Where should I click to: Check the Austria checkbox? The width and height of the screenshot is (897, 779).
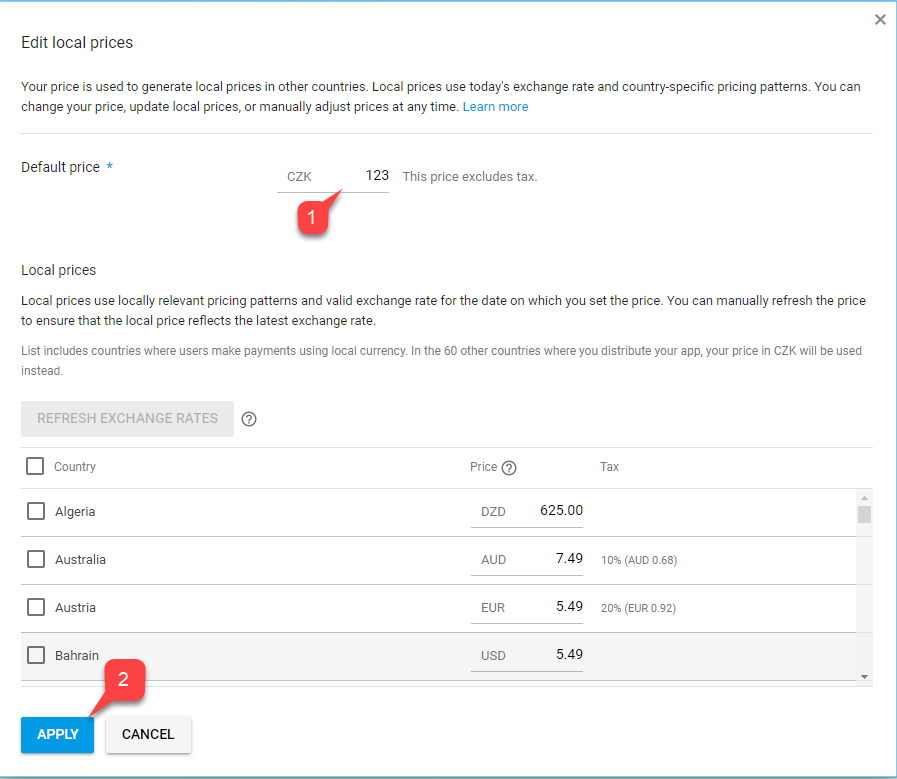click(x=35, y=606)
